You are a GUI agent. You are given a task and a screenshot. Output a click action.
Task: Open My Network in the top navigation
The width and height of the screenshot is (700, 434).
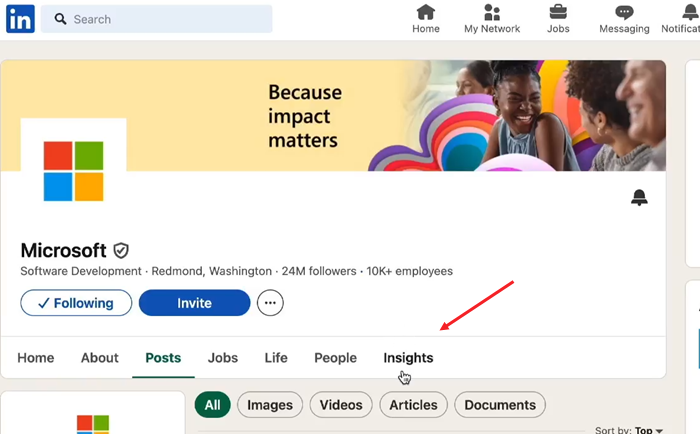[492, 19]
